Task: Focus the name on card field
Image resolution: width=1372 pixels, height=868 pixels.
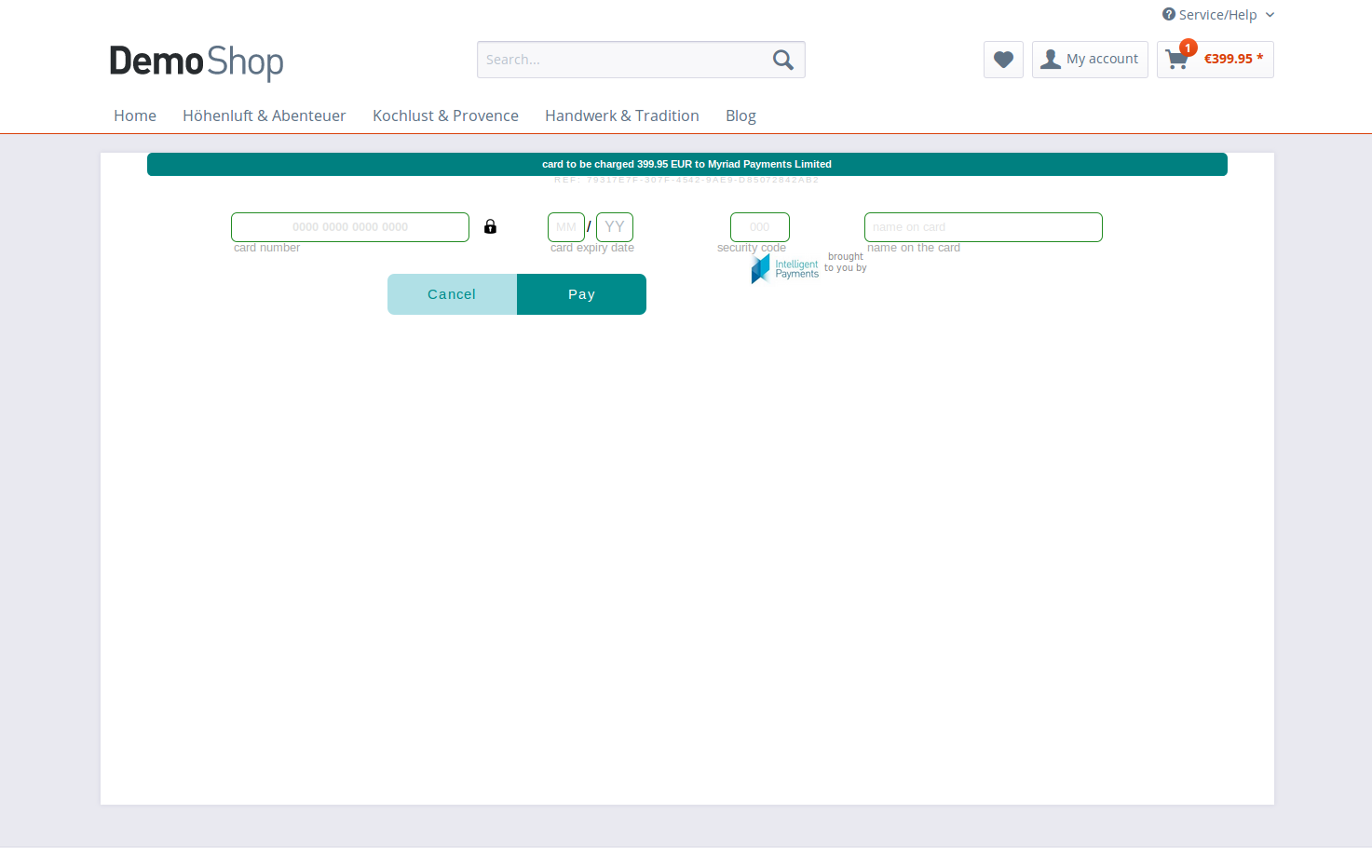Action: [984, 227]
